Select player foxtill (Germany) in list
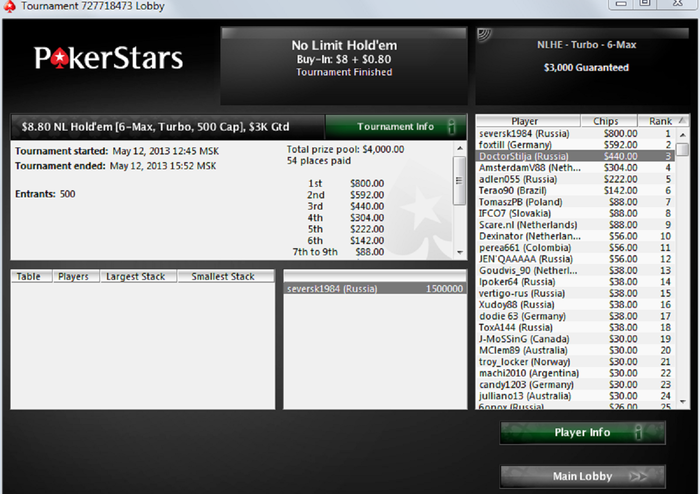 pyautogui.click(x=575, y=145)
